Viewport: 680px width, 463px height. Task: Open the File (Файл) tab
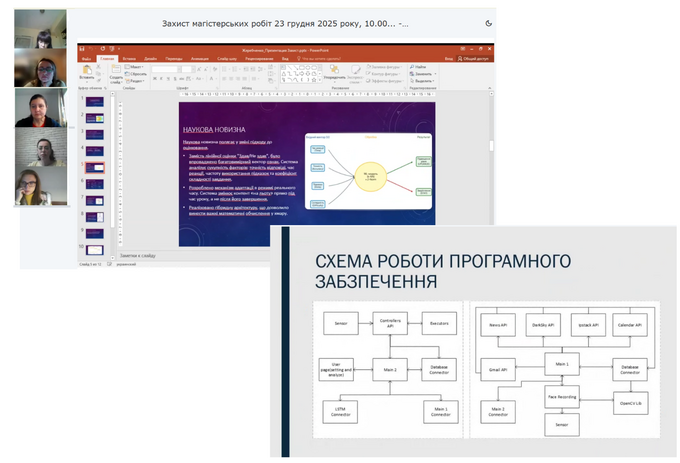86,59
